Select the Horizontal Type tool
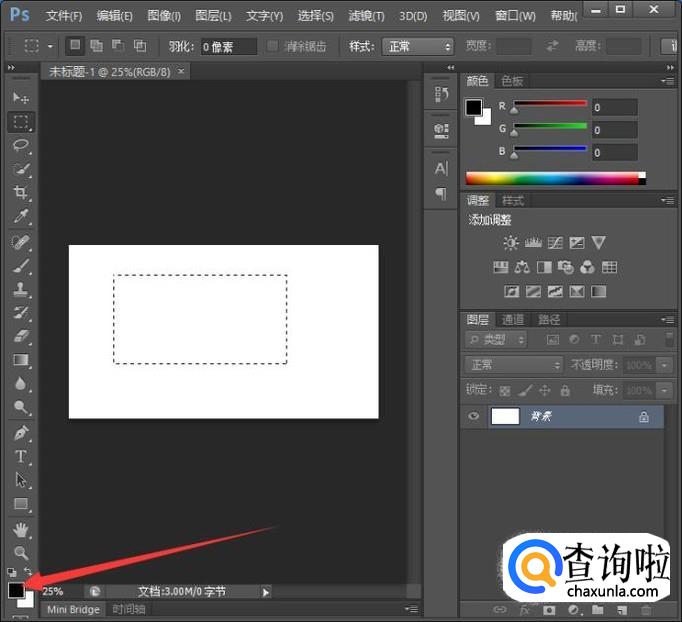This screenshot has width=682, height=622. point(20,456)
